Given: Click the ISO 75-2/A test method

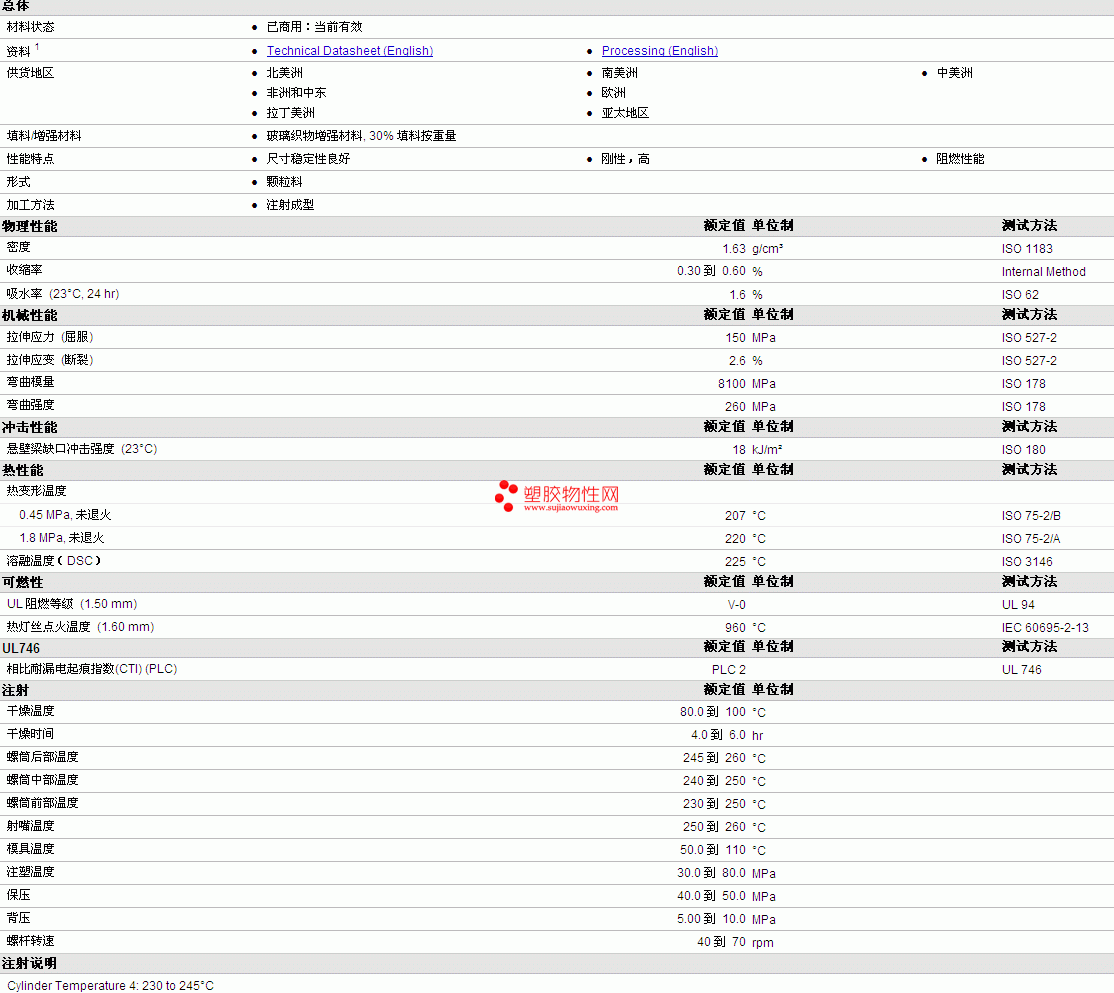Looking at the screenshot, I should coord(1031,538).
